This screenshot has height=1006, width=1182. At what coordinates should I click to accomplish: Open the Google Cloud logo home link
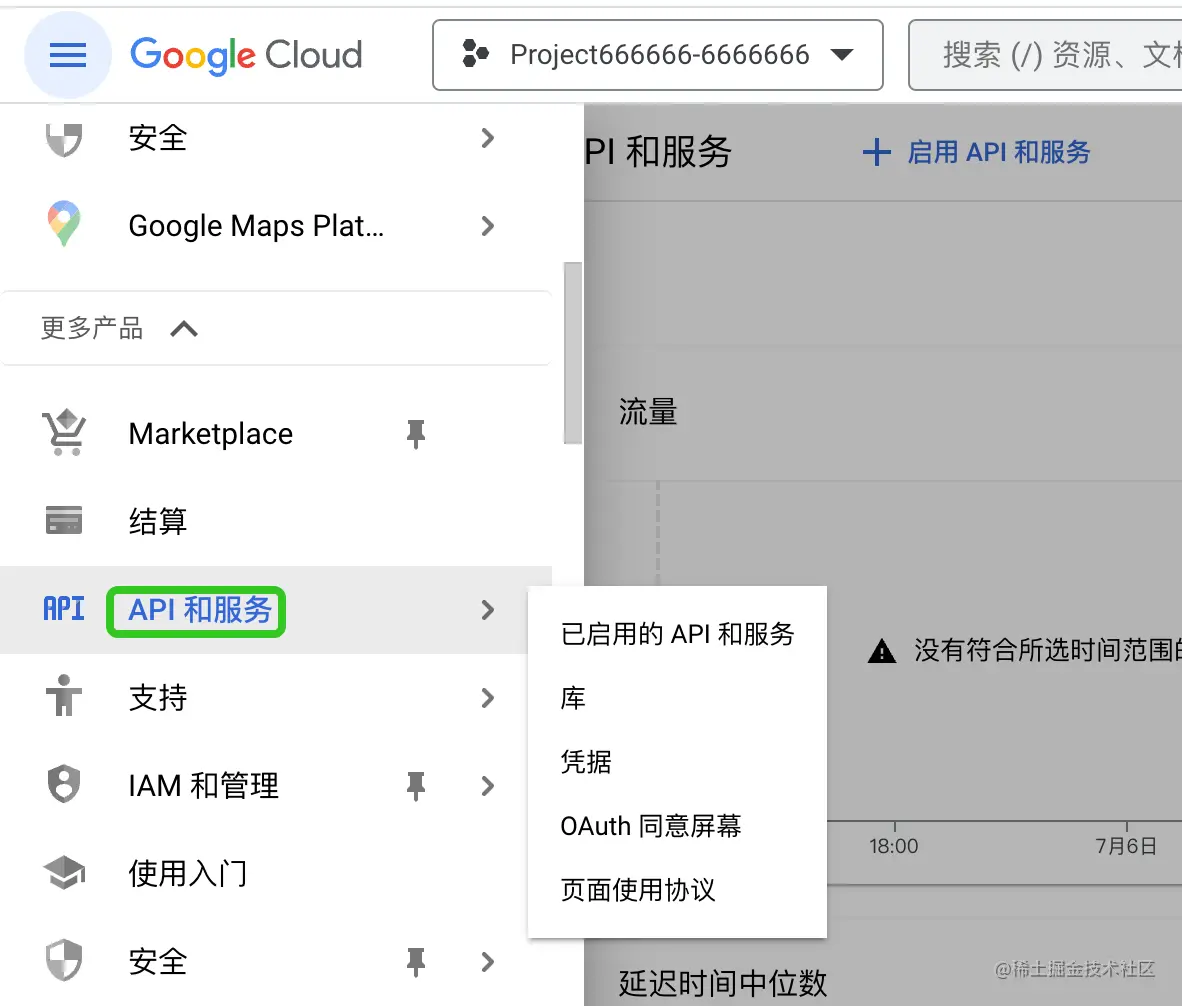tap(247, 56)
